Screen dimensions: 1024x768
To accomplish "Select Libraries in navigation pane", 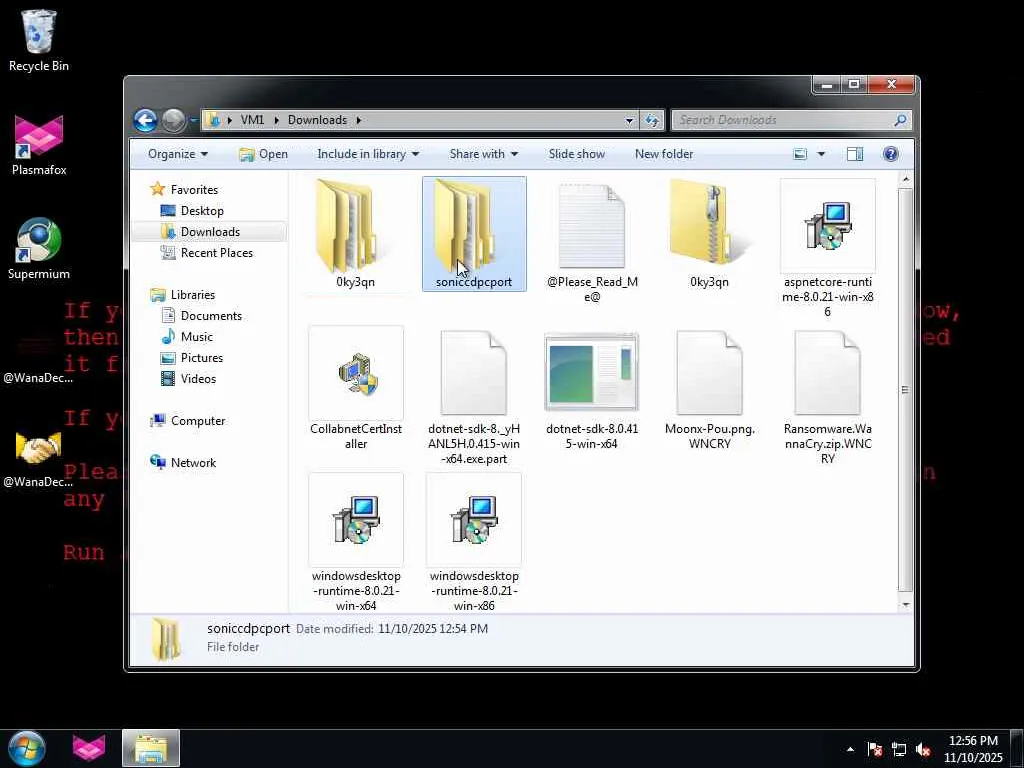I will pos(193,295).
